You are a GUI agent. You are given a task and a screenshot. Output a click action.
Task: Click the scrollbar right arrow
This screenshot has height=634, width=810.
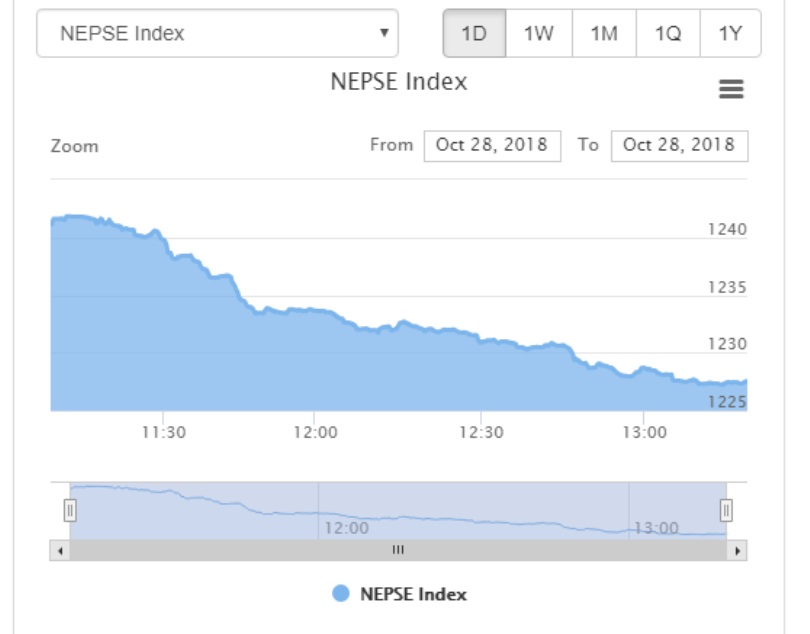[738, 550]
